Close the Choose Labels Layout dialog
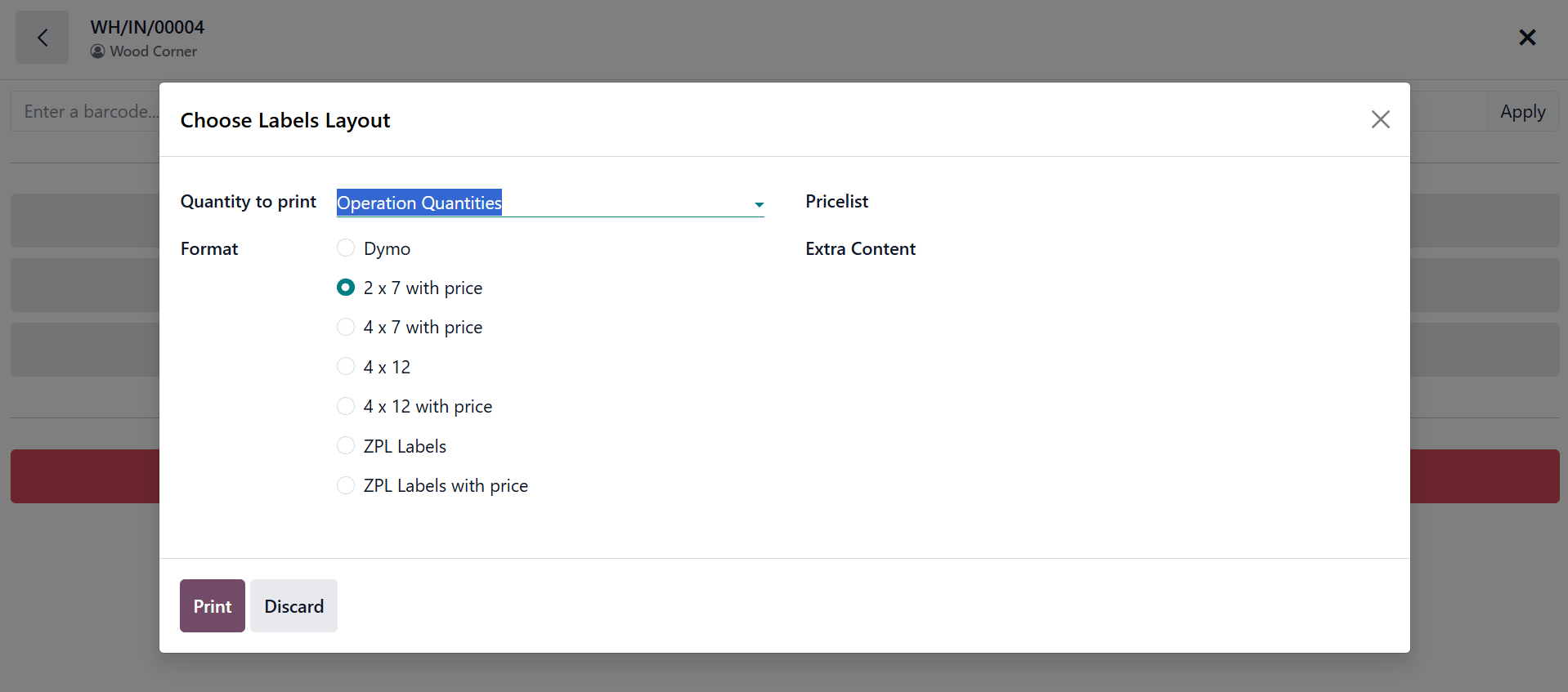Screen dimensions: 1568x692 (1380, 119)
